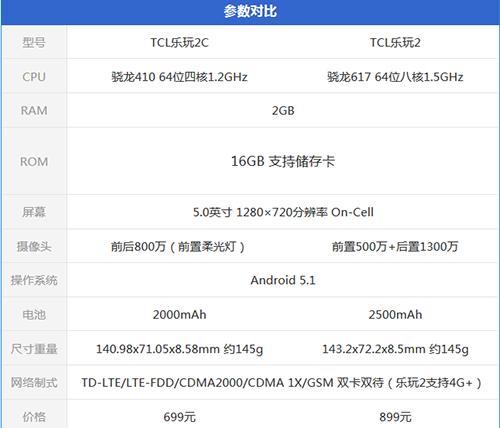Viewport: 500px width, 428px height.
Task: Click the TD-LTE/LTE-FDD network standards cell
Action: pos(283,383)
